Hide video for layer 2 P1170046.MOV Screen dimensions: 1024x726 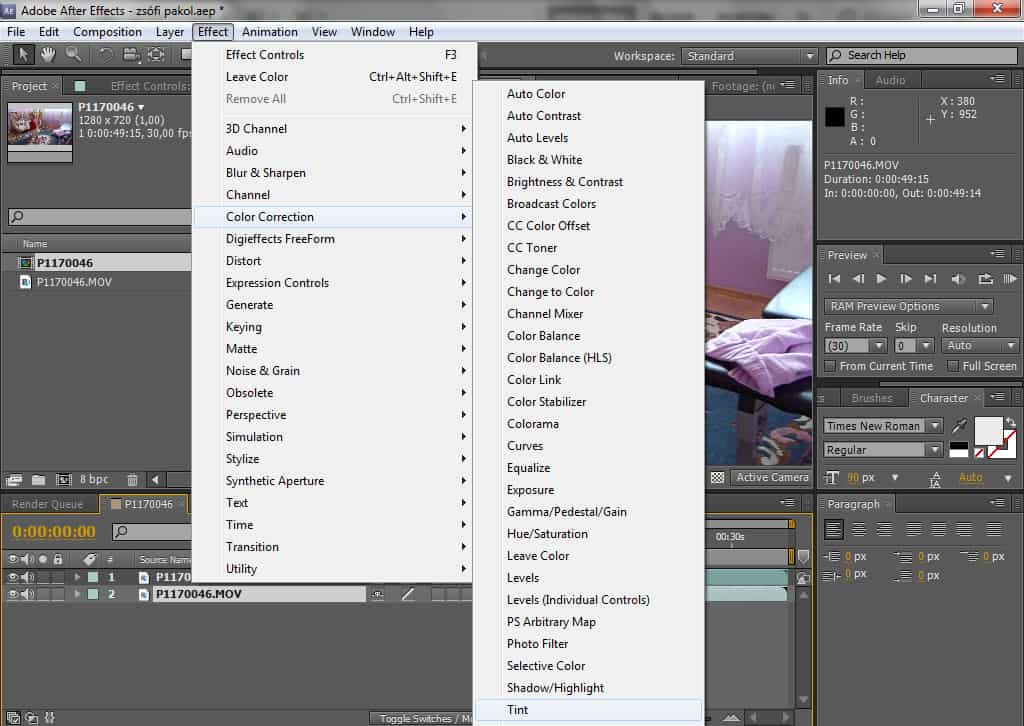pyautogui.click(x=13, y=593)
